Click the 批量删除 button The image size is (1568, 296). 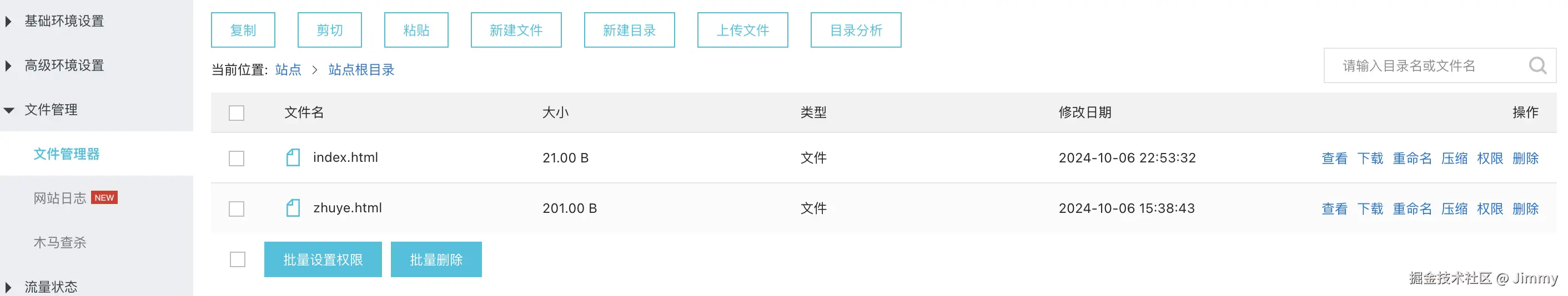point(436,259)
